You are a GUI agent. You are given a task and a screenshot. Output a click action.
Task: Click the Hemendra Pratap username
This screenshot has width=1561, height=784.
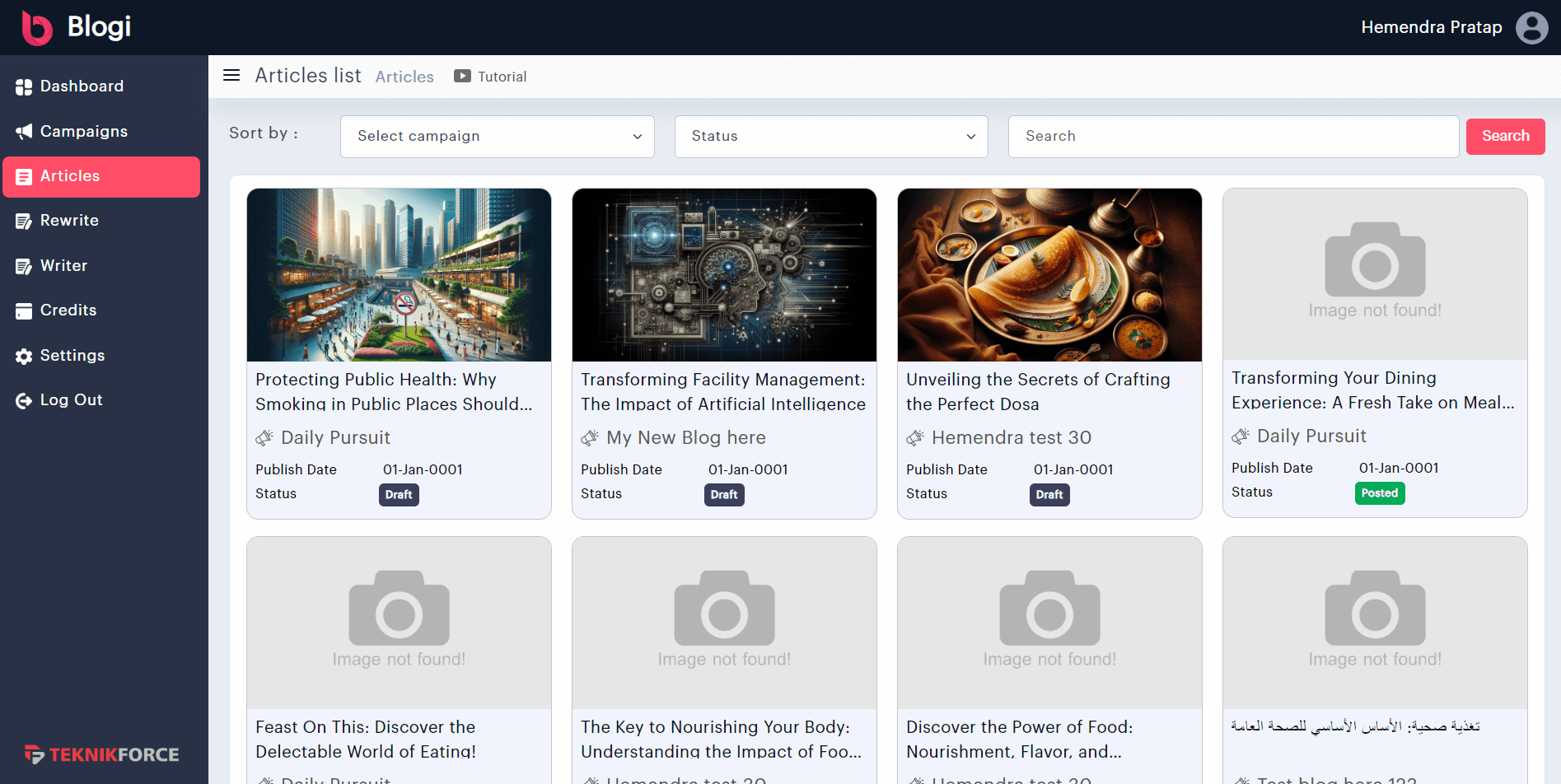point(1431,27)
